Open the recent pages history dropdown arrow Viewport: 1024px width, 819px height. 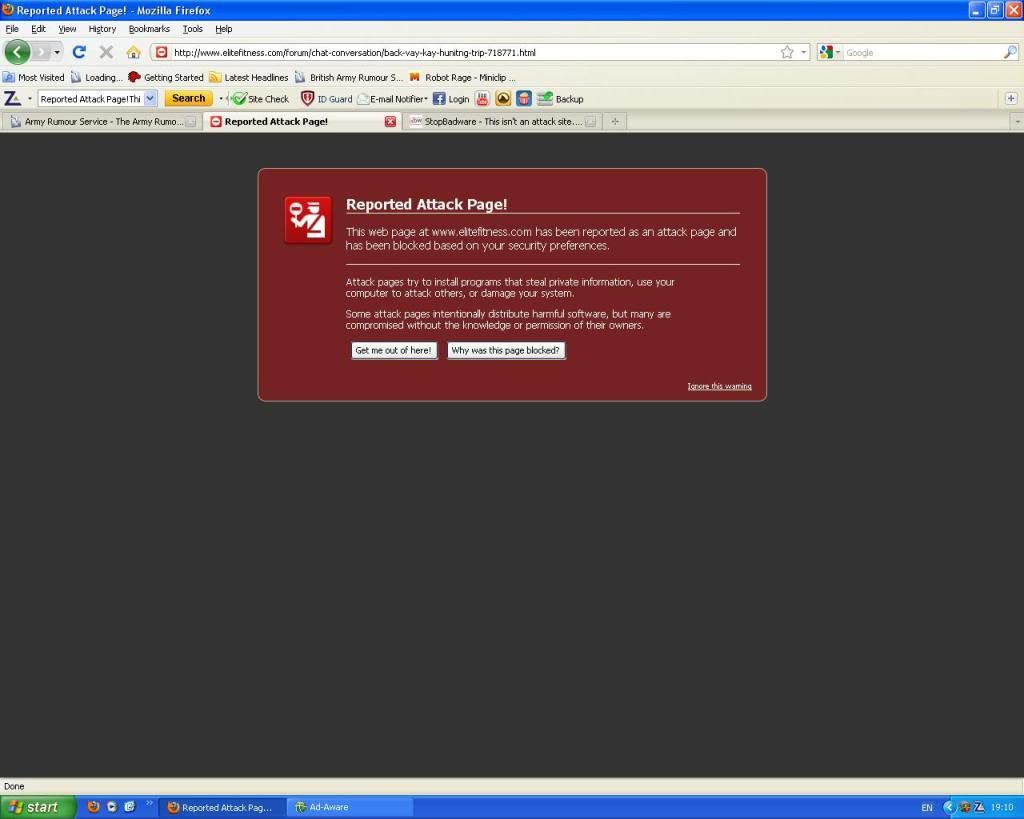[57, 52]
